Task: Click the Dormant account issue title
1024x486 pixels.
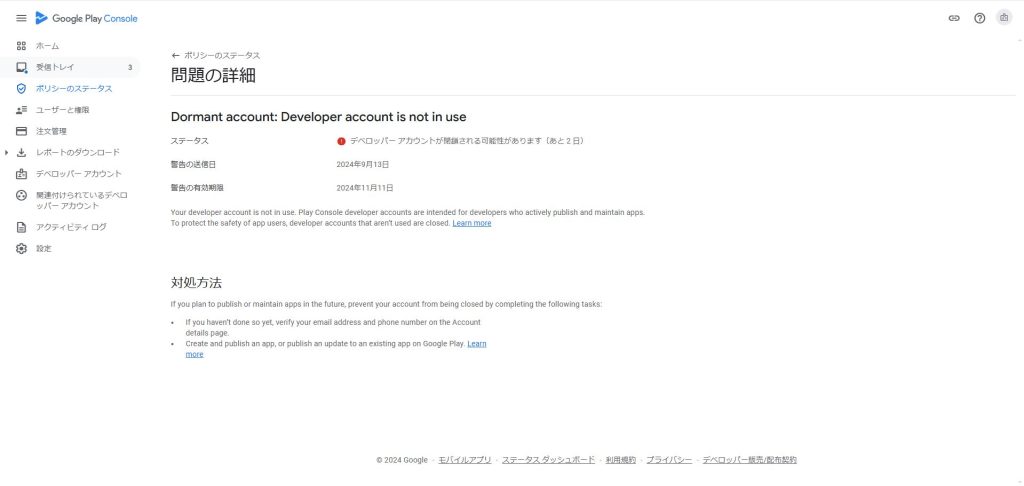Action: point(319,117)
